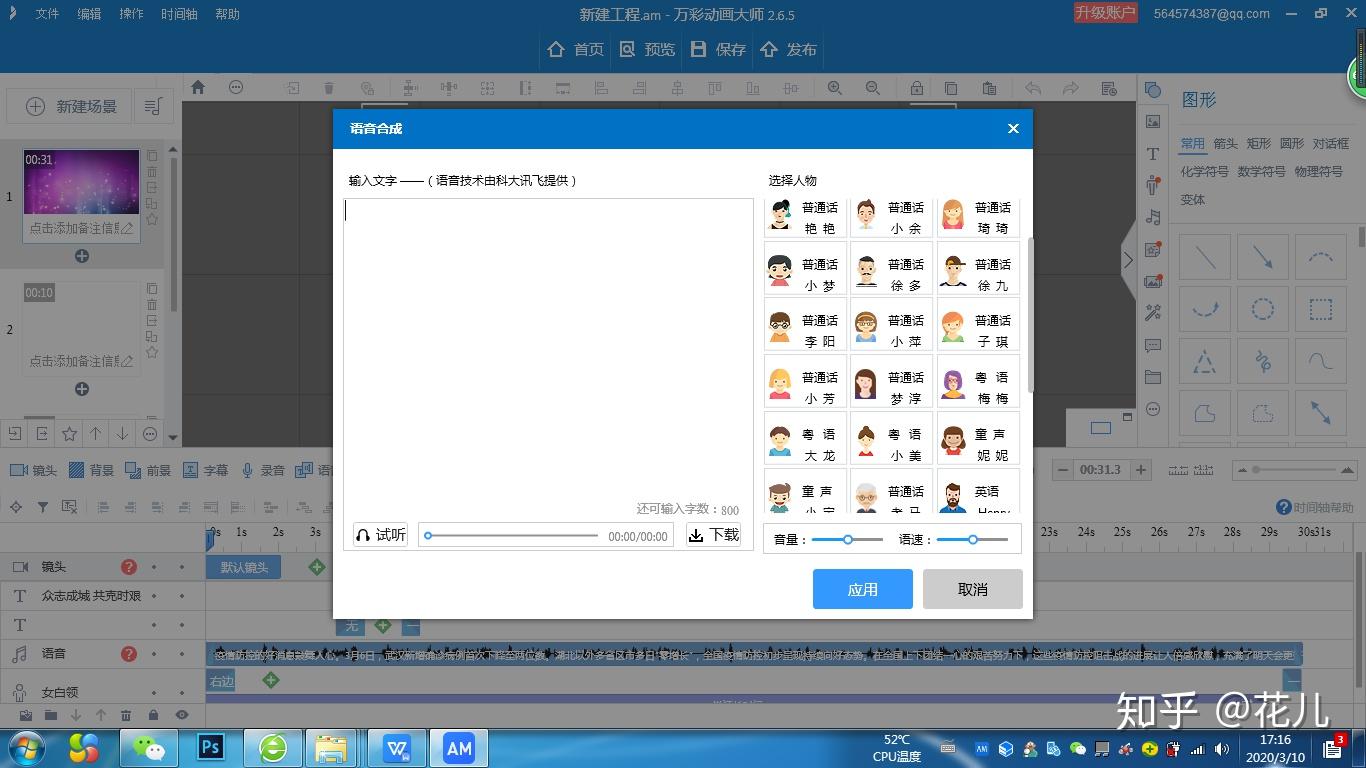This screenshot has height=768, width=1366.
Task: Select the text tool in right sidebar
Action: click(1153, 154)
